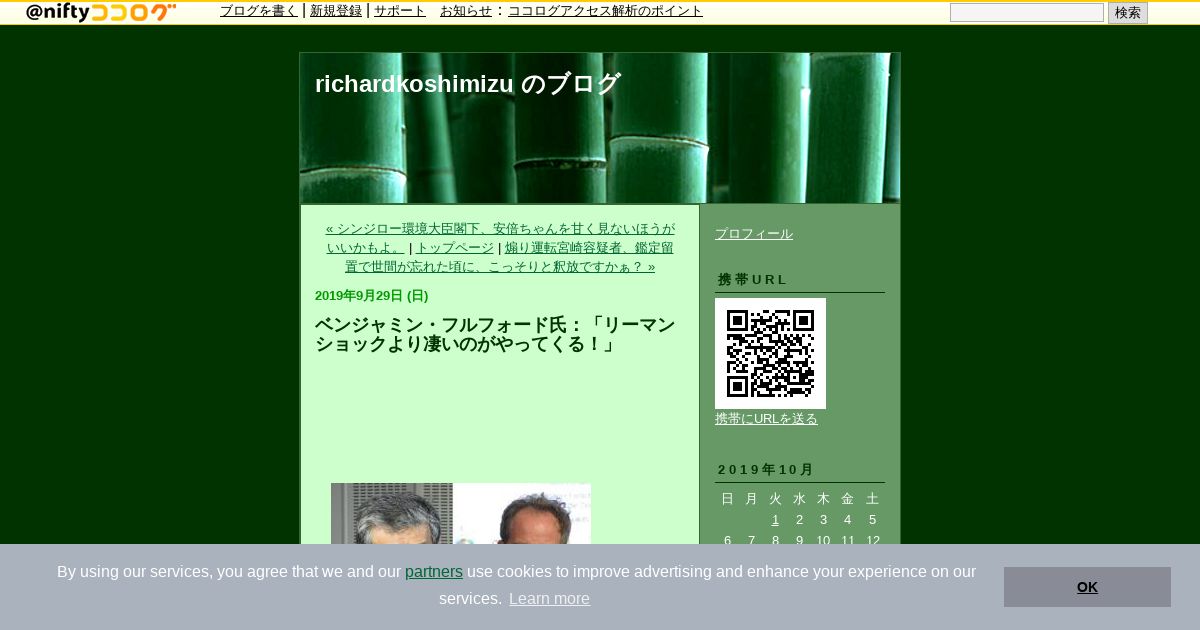This screenshot has width=1200, height=630.
Task: Click the 2019年10月 calendar heading
Action: pyautogui.click(x=766, y=470)
